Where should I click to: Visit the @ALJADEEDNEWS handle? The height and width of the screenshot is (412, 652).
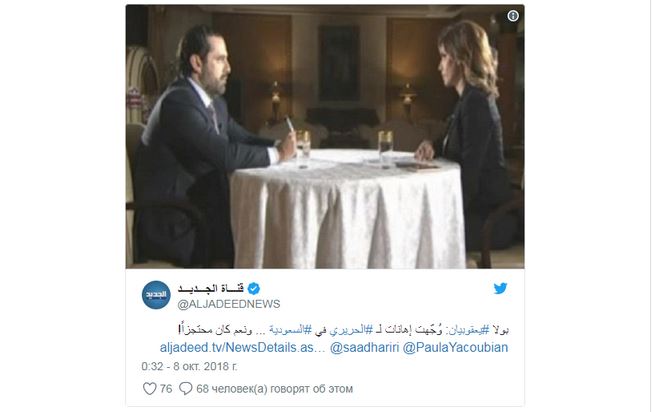click(x=229, y=304)
